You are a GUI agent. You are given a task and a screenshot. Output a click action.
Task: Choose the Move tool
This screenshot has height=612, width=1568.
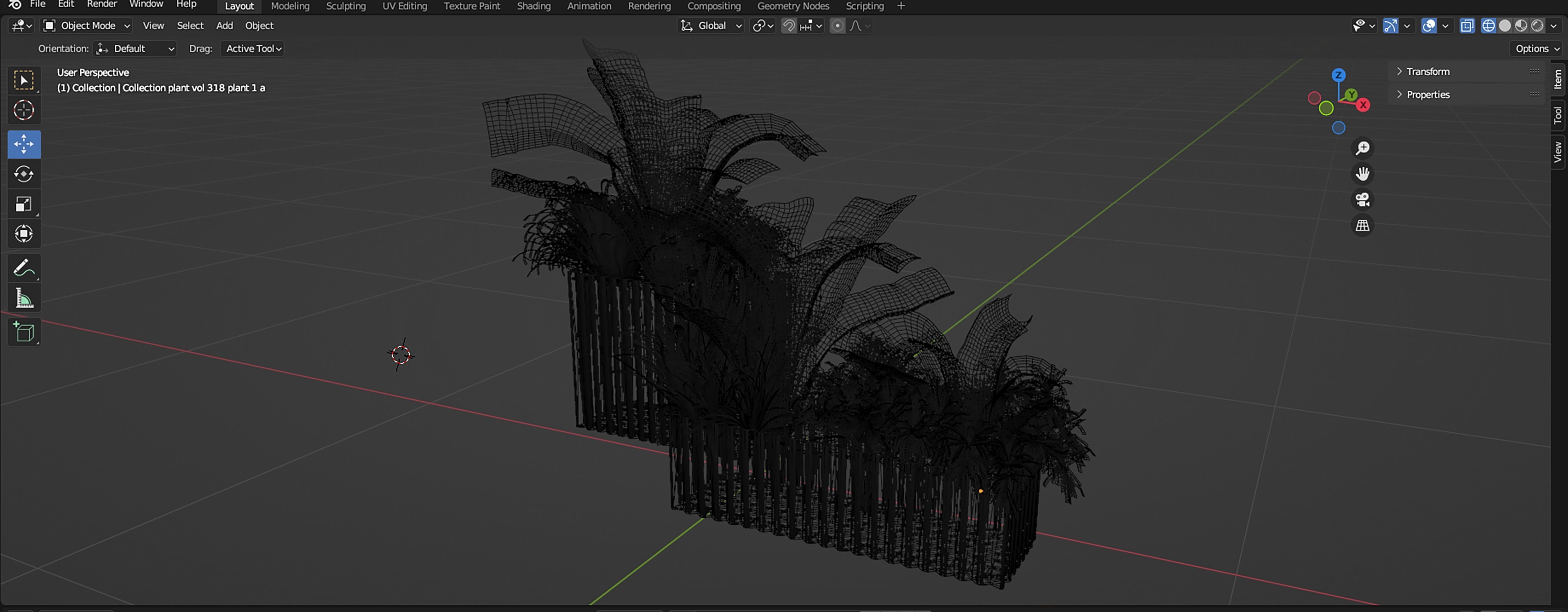tap(24, 144)
